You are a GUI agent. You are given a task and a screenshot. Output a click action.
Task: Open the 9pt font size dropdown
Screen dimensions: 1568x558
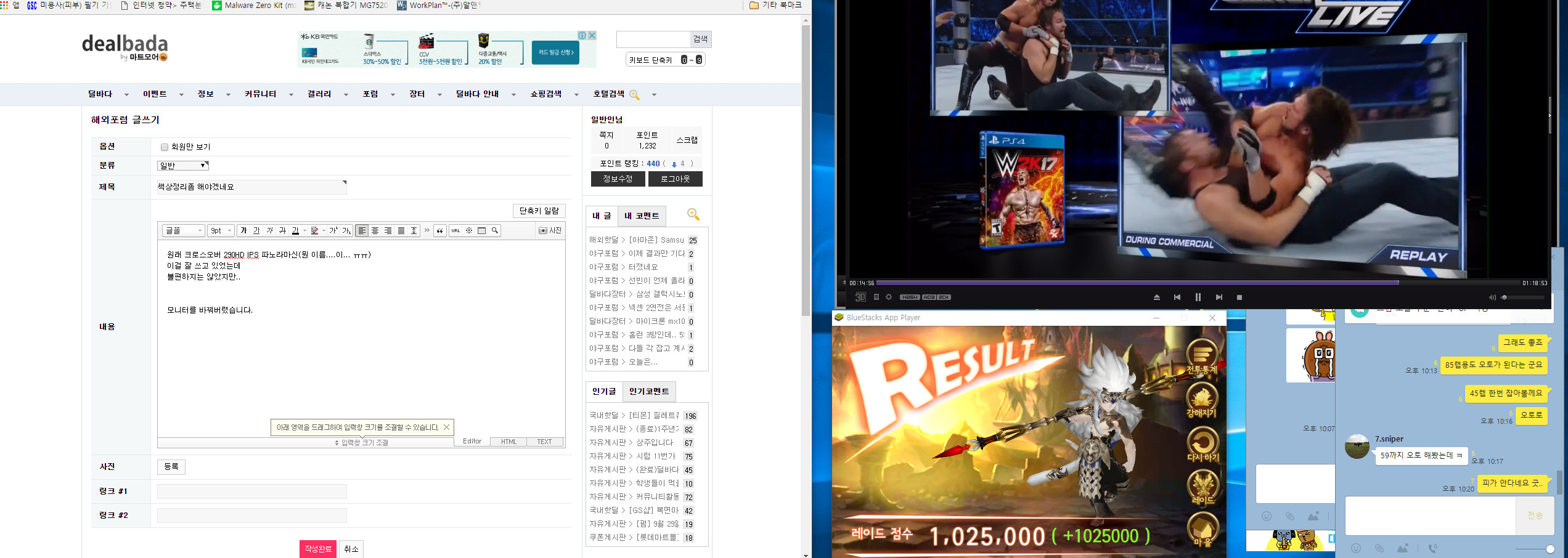[221, 230]
